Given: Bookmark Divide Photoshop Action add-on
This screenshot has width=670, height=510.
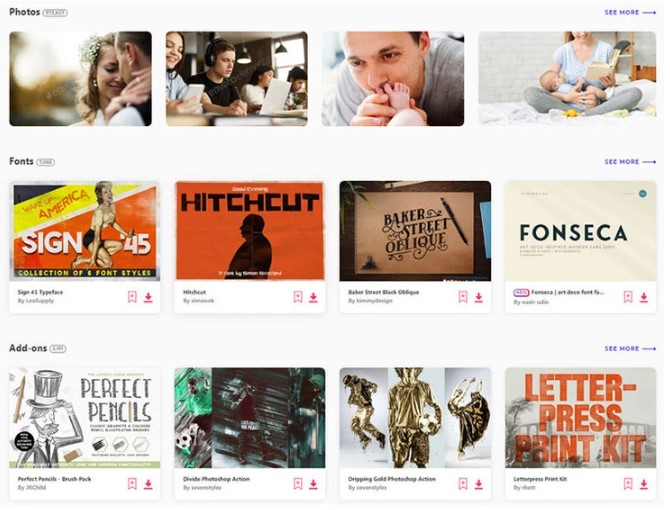Looking at the screenshot, I should [298, 484].
